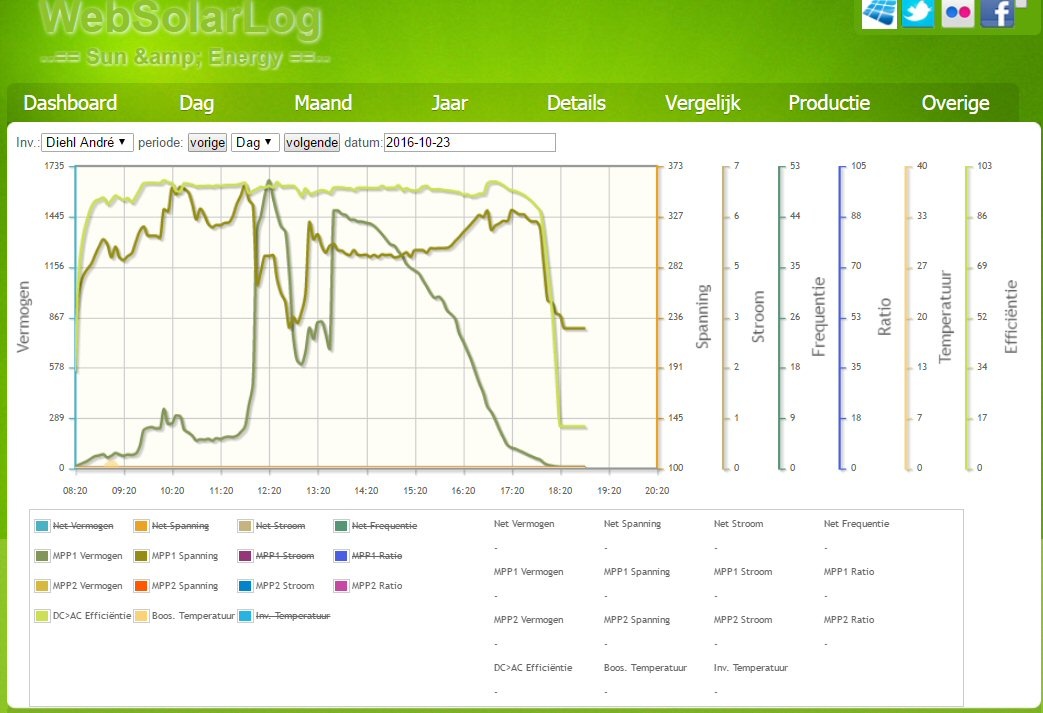Click the Frequentie axis label
Viewport: 1043px width, 713px height.
(x=819, y=317)
